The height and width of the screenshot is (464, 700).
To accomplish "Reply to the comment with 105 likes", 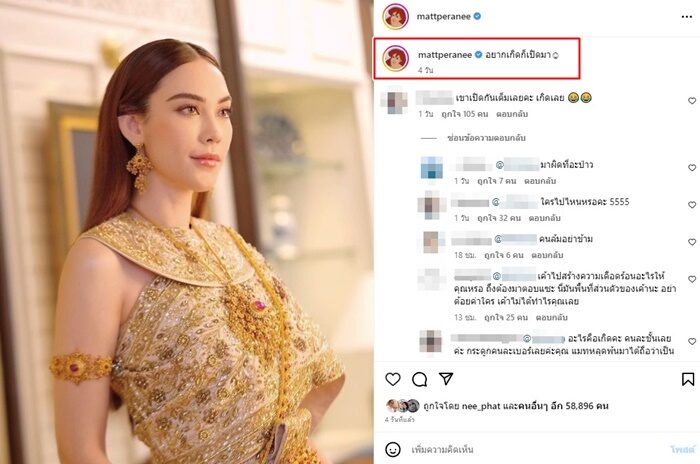I will point(512,114).
